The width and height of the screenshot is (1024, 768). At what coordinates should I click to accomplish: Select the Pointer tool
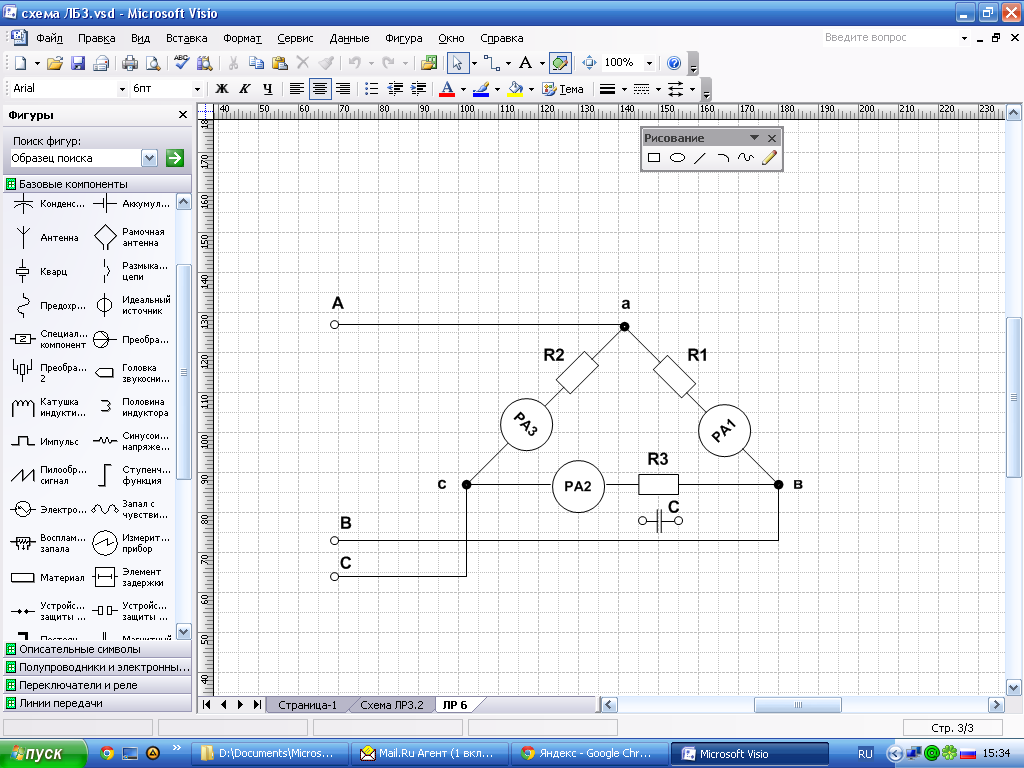click(456, 63)
